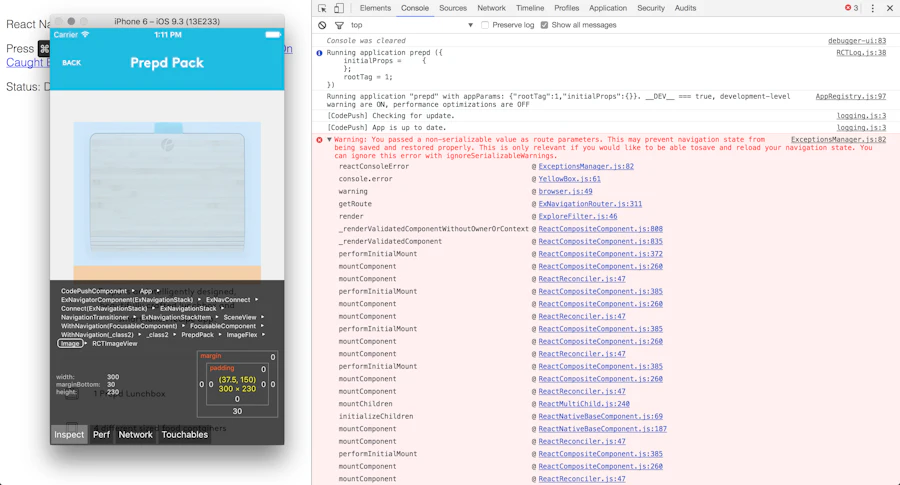Open ExploreFilter.js:46 stack link

click(x=578, y=216)
